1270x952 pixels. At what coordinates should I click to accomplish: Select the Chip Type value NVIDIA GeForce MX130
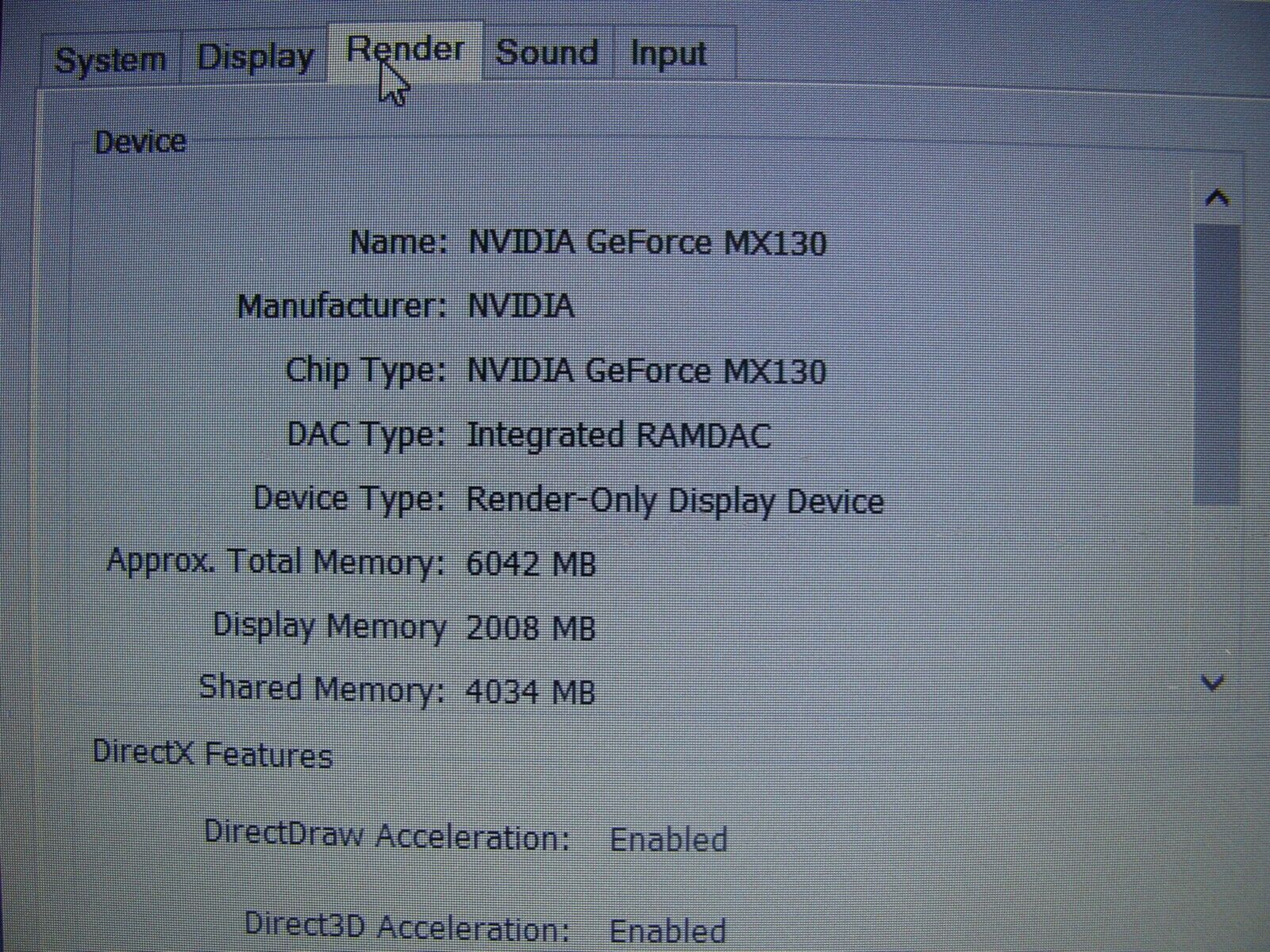click(647, 370)
